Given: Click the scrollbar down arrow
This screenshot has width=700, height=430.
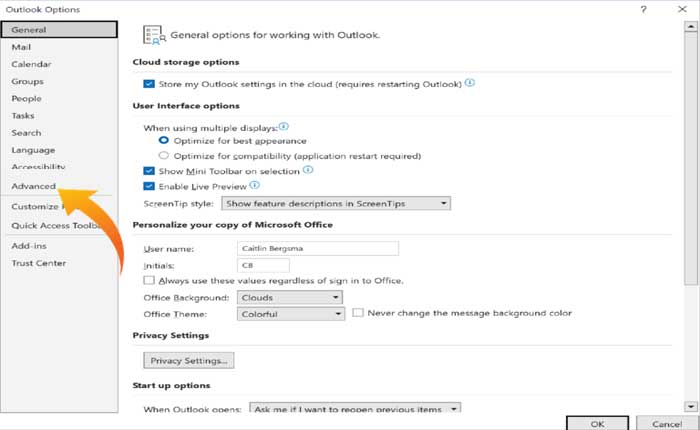Looking at the screenshot, I should (690, 405).
